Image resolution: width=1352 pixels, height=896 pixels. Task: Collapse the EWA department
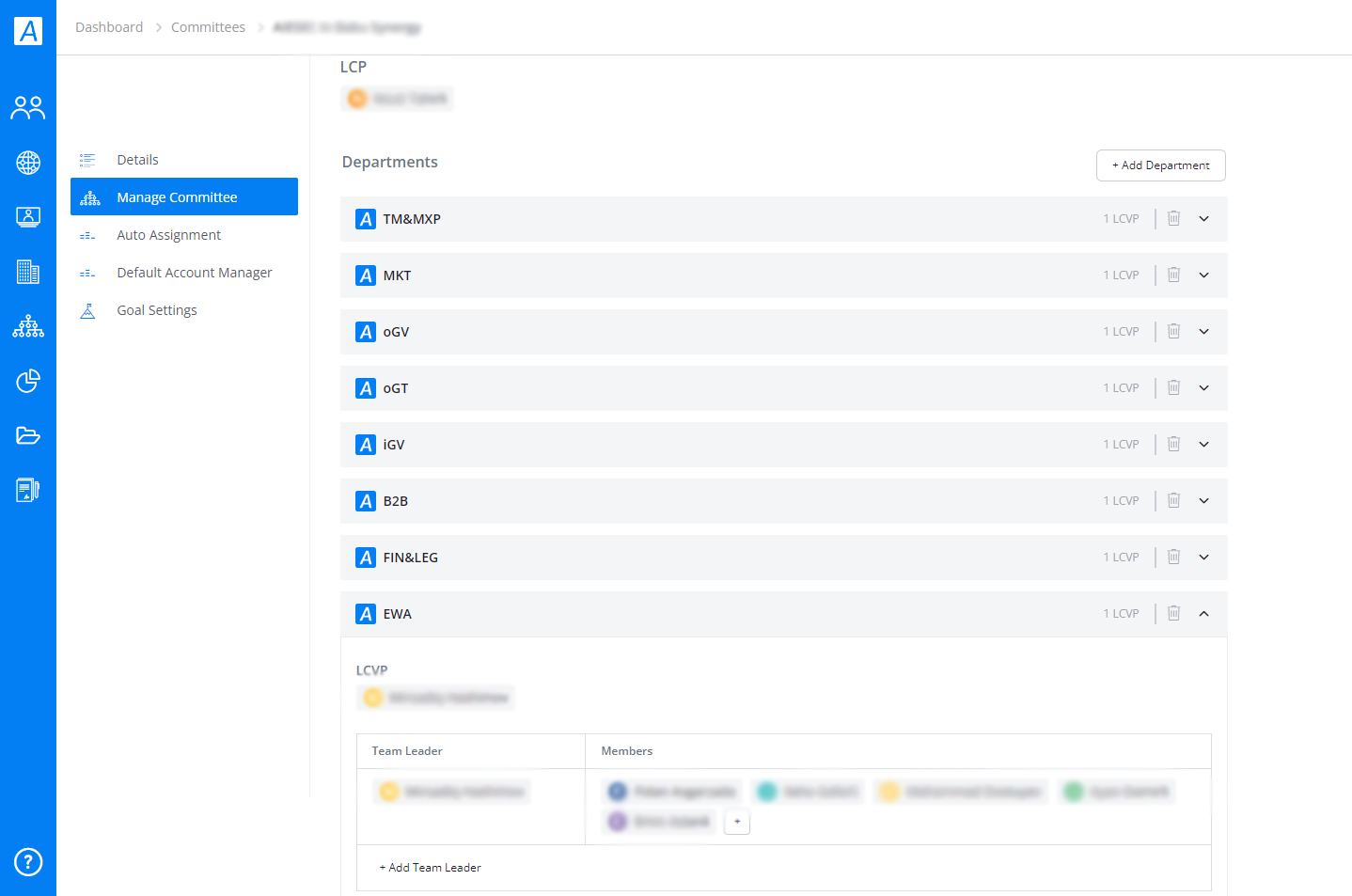coord(1203,613)
